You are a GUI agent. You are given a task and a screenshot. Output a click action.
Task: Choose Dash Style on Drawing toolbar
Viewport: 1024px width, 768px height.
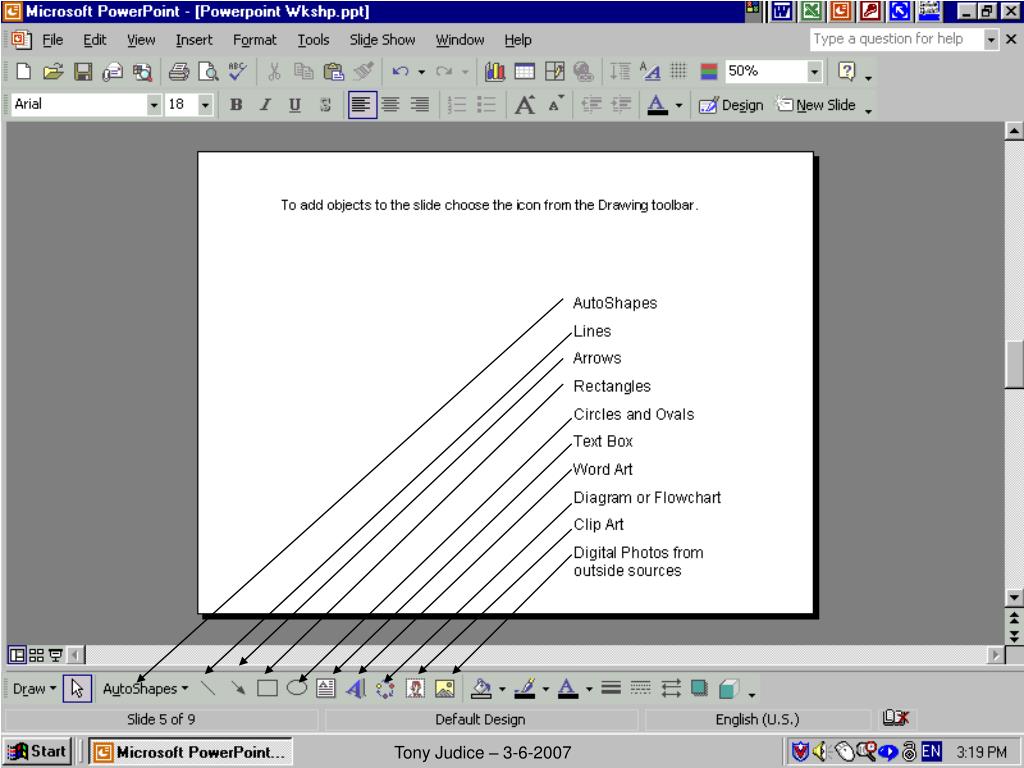point(641,688)
